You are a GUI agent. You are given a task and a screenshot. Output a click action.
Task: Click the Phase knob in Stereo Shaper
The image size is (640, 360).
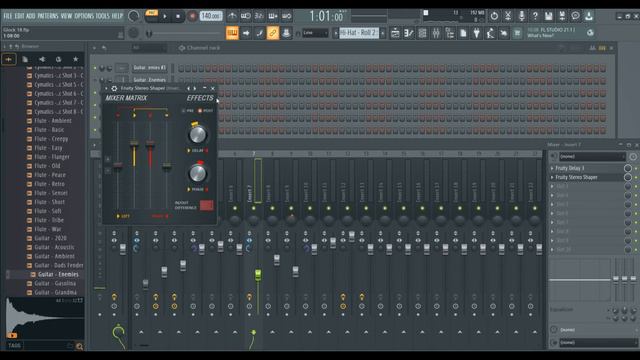coord(198,173)
